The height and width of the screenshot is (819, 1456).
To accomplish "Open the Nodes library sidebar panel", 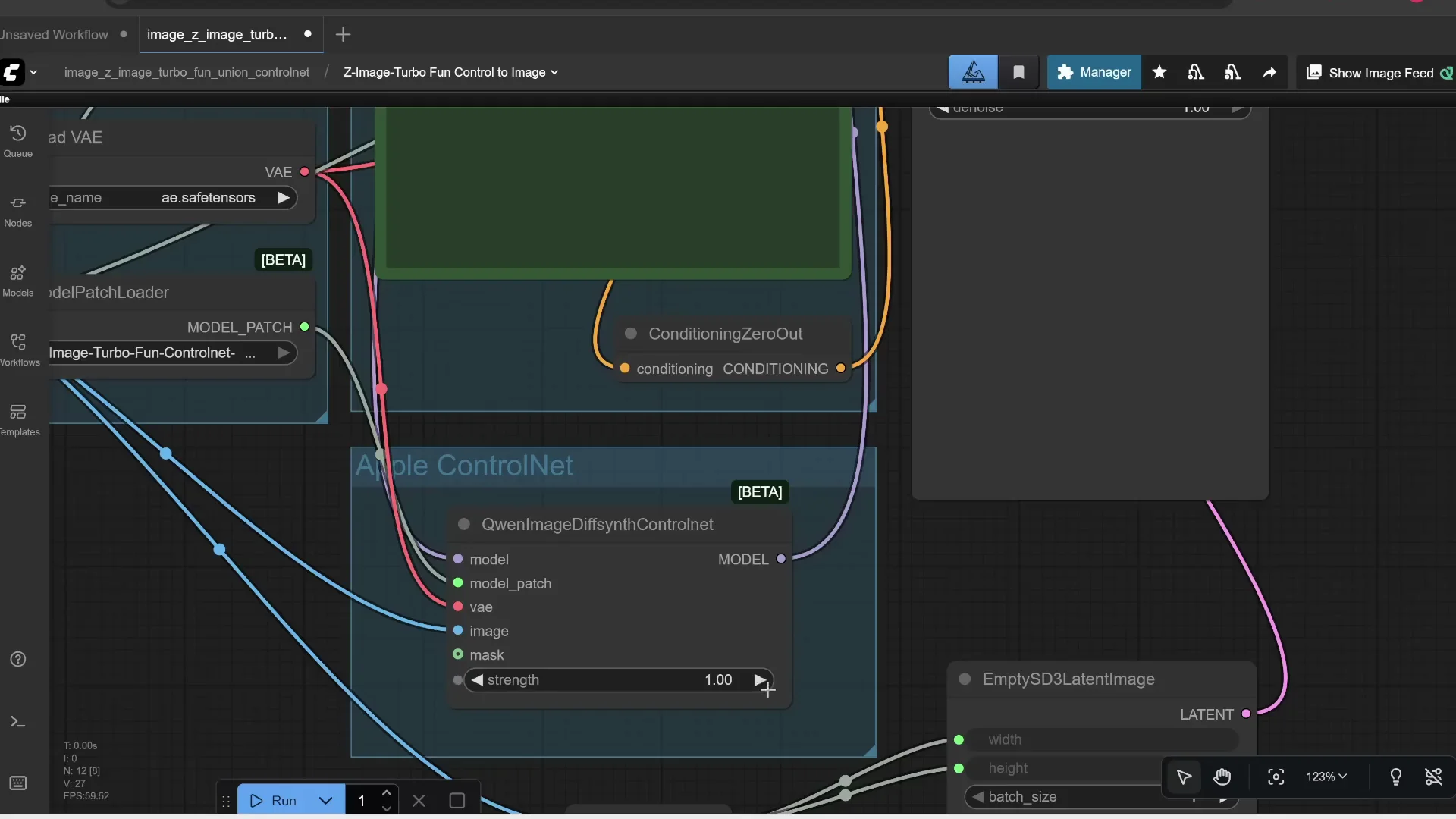I will pos(18,209).
